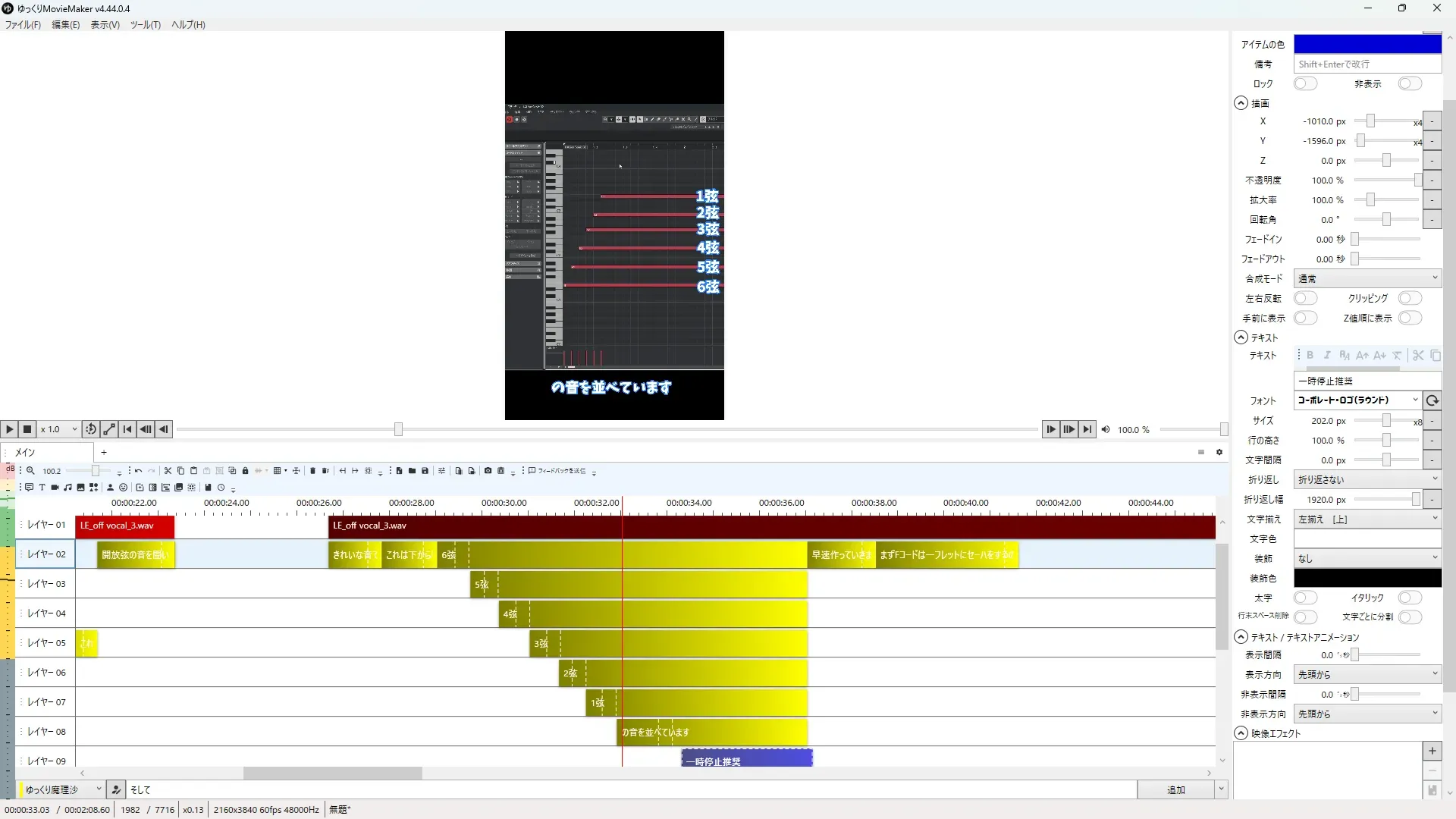Add an audio item with the music note icon
1456x819 pixels.
coord(67,488)
